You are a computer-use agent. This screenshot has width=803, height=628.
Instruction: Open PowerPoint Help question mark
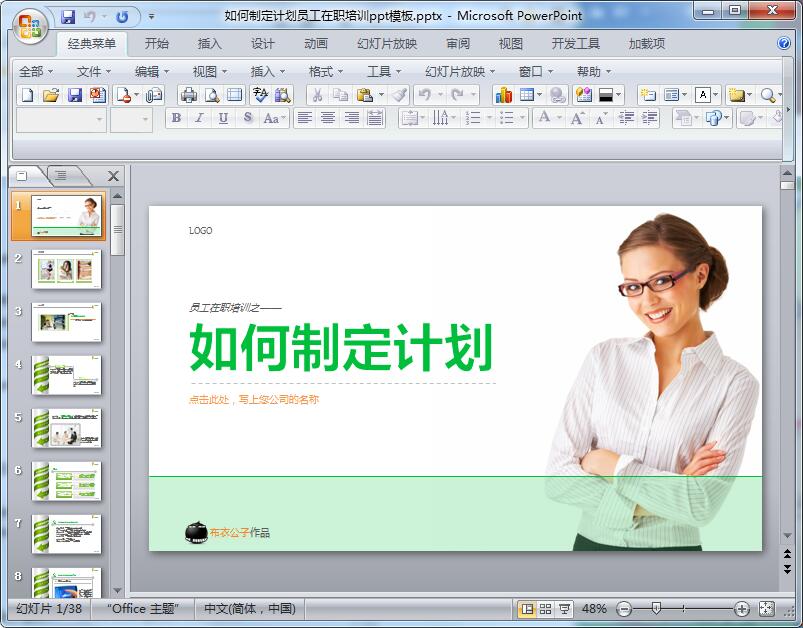point(784,43)
